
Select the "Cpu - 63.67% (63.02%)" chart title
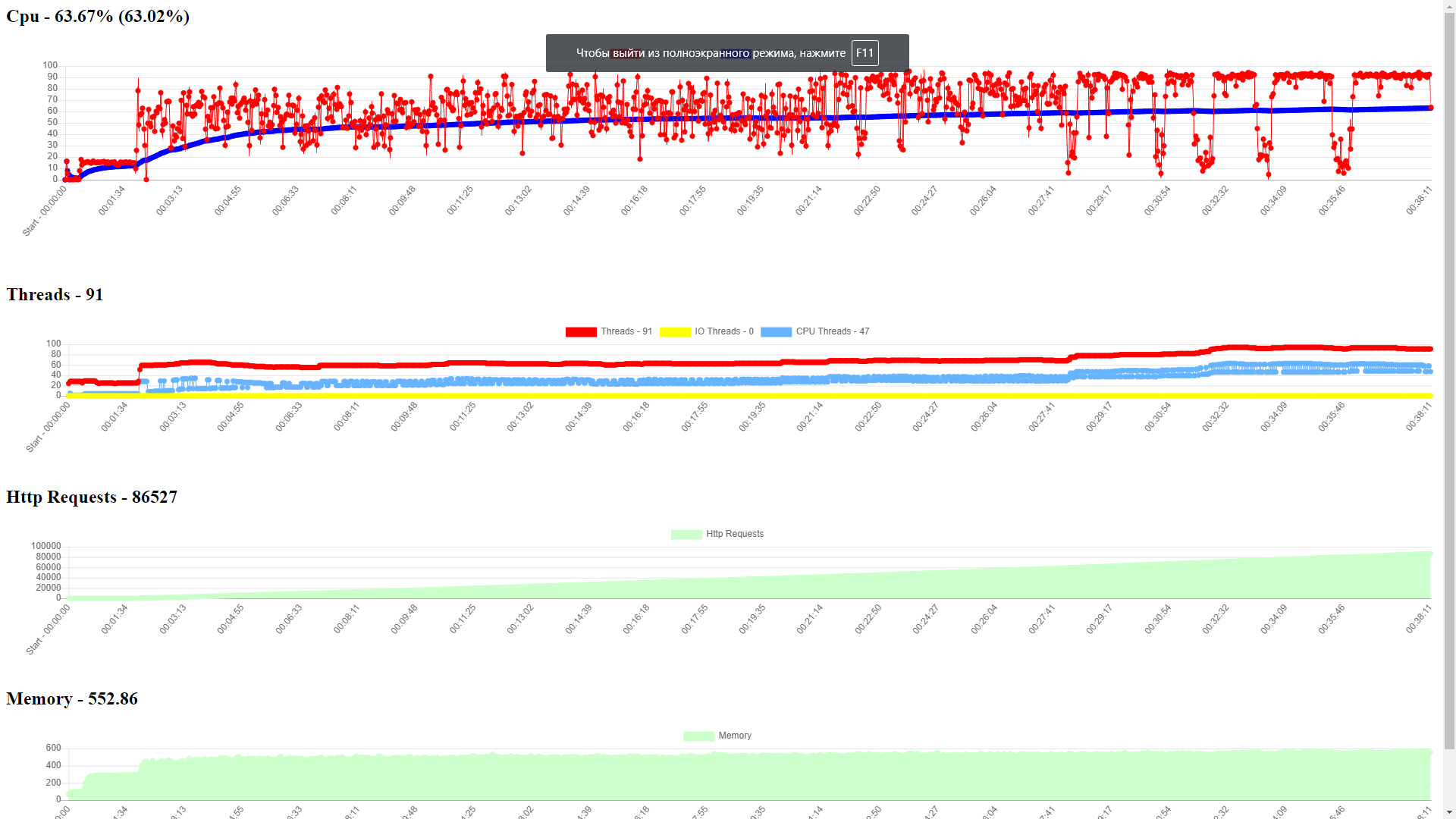click(x=97, y=16)
